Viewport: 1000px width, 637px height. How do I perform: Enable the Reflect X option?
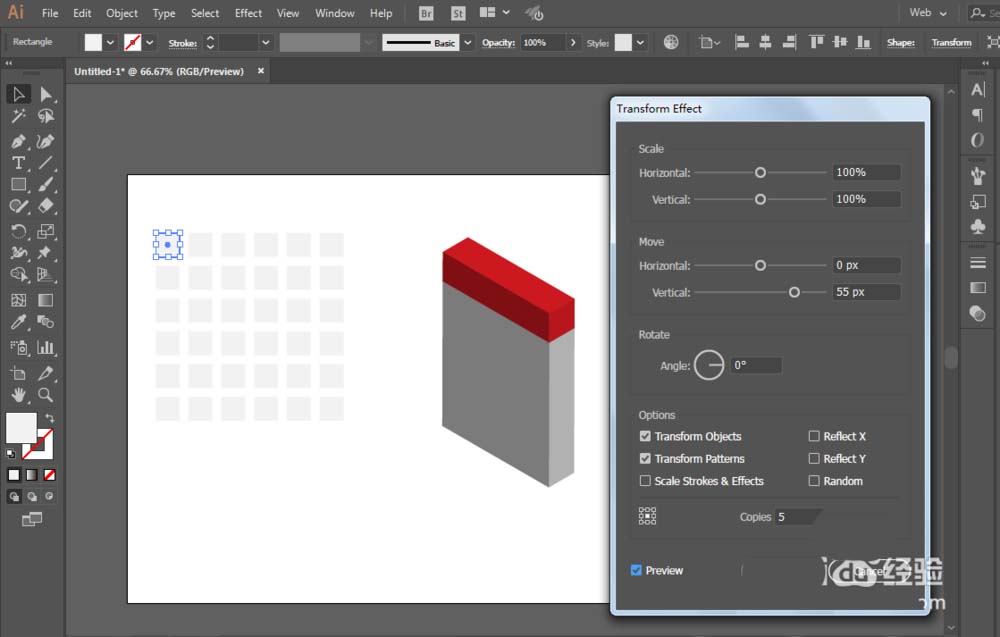814,437
